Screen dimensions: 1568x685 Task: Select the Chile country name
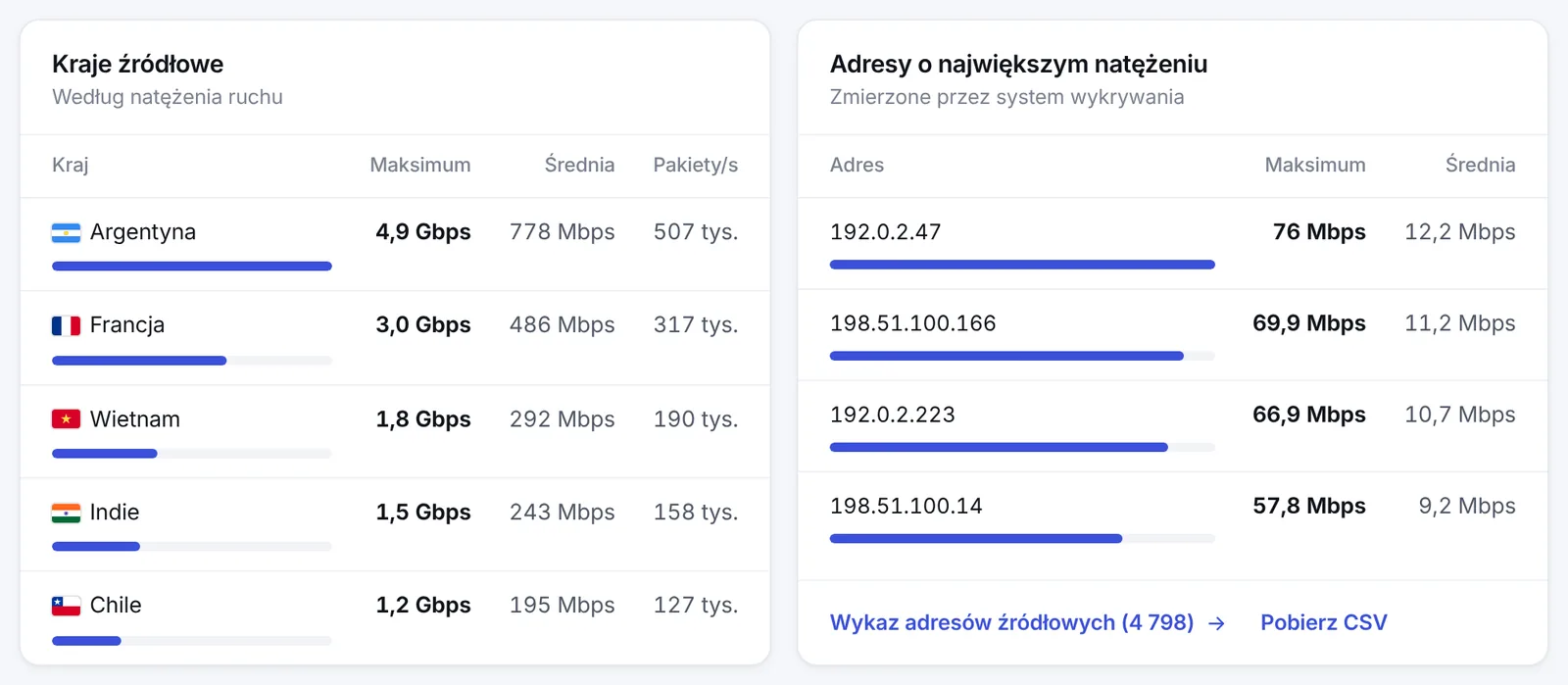[116, 606]
